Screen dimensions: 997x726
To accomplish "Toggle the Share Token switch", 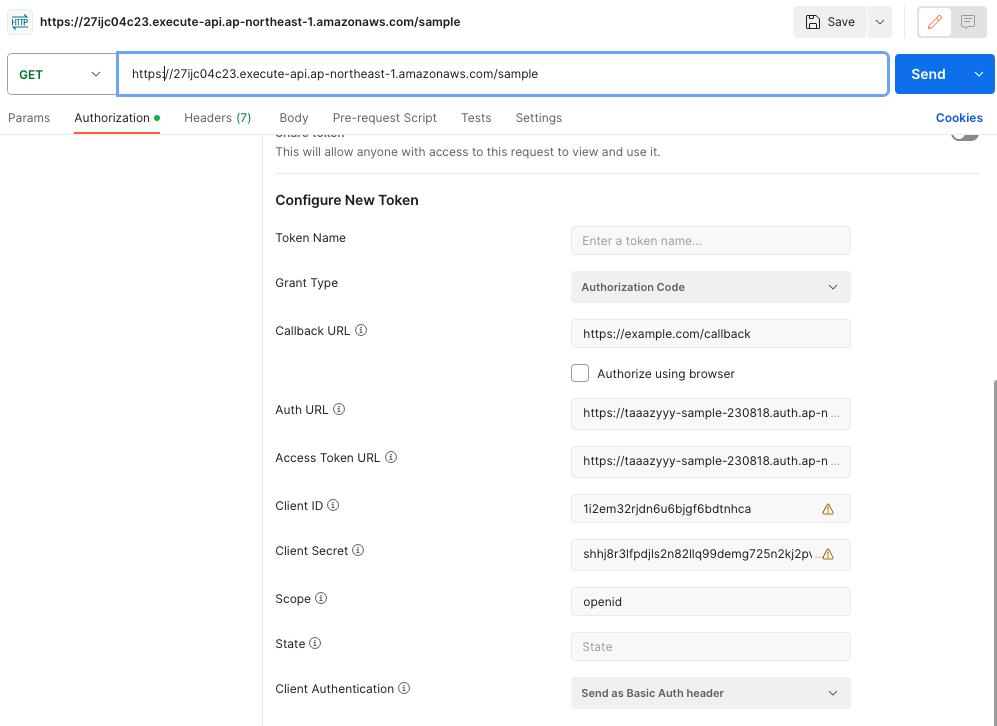I will [x=962, y=131].
